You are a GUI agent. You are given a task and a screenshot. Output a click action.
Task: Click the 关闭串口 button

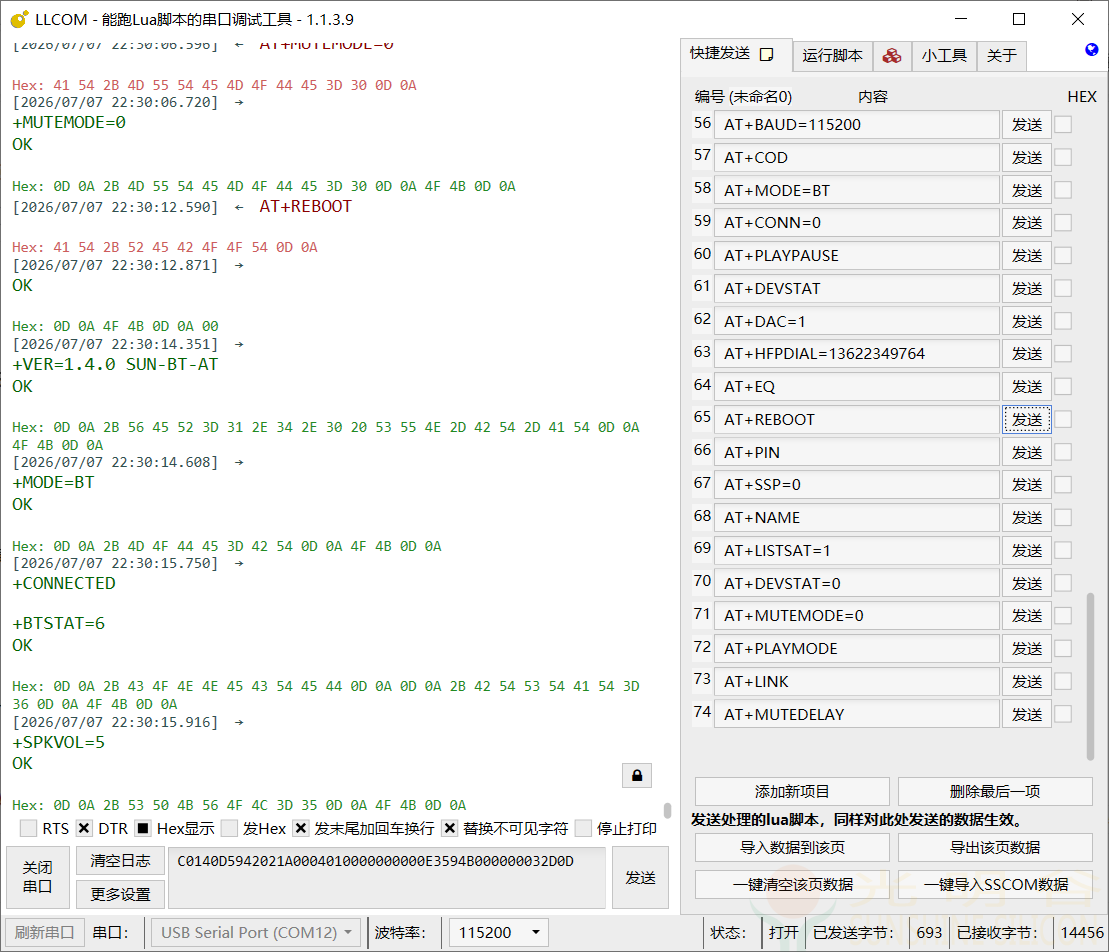[x=37, y=877]
